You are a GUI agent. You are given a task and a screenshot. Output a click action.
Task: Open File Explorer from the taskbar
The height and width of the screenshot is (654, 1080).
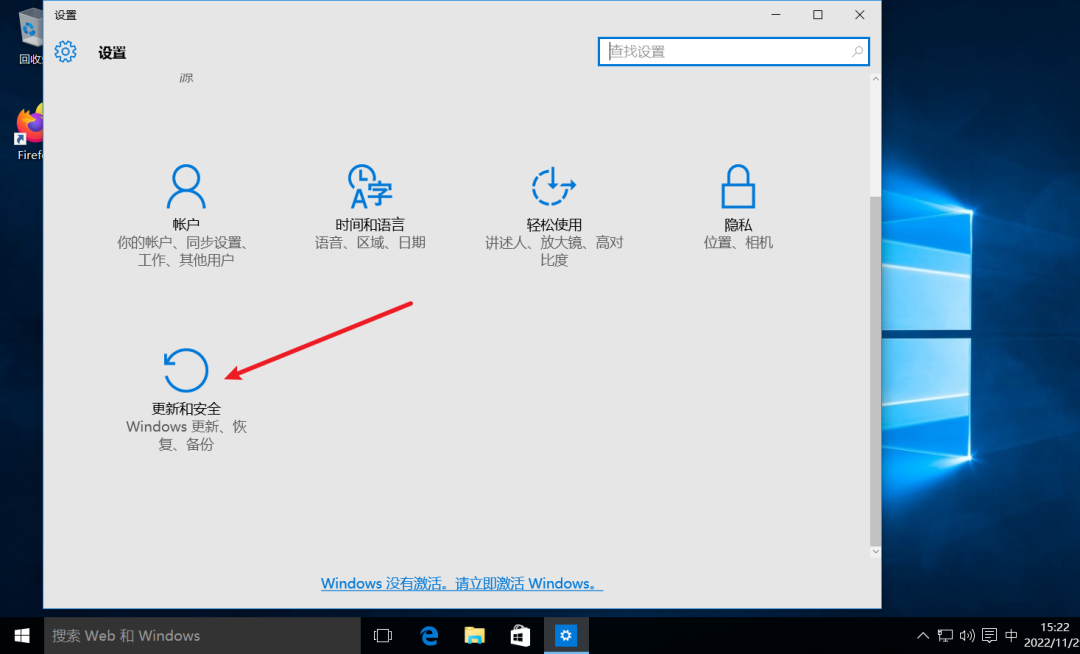[x=475, y=635]
